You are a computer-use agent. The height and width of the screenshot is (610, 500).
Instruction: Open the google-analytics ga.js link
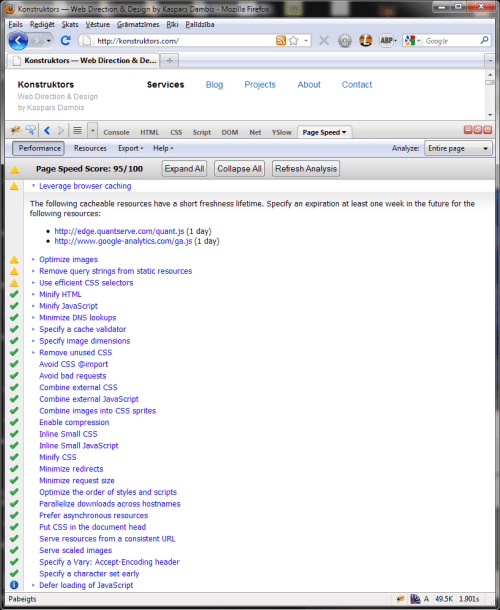pyautogui.click(x=123, y=241)
